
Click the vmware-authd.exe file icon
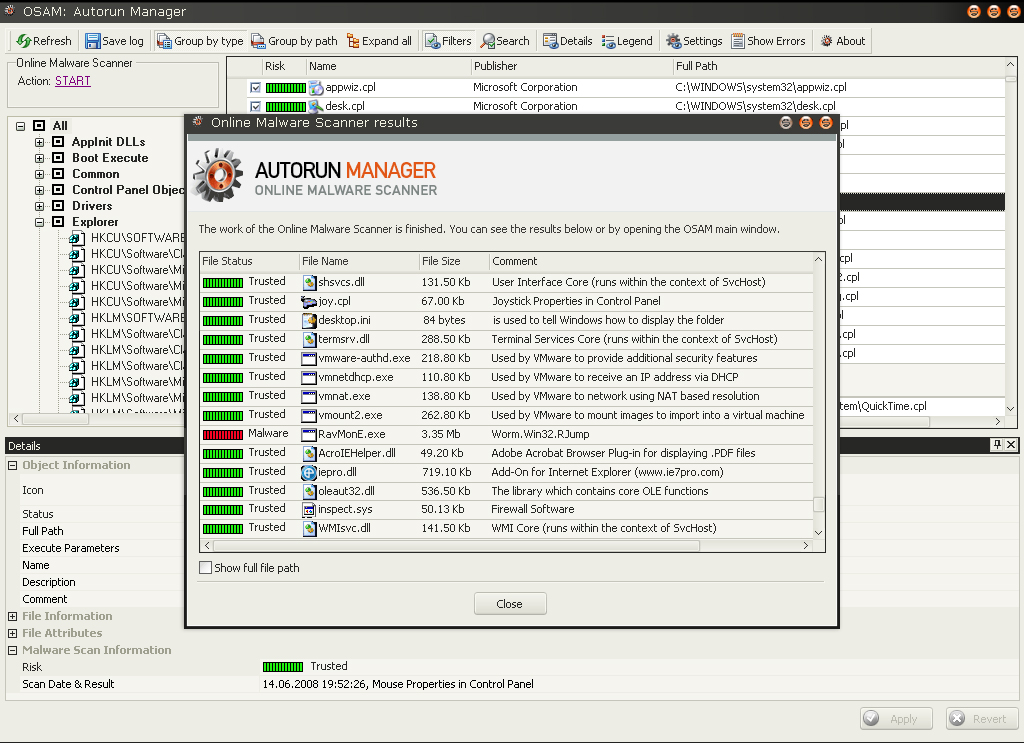tap(309, 358)
